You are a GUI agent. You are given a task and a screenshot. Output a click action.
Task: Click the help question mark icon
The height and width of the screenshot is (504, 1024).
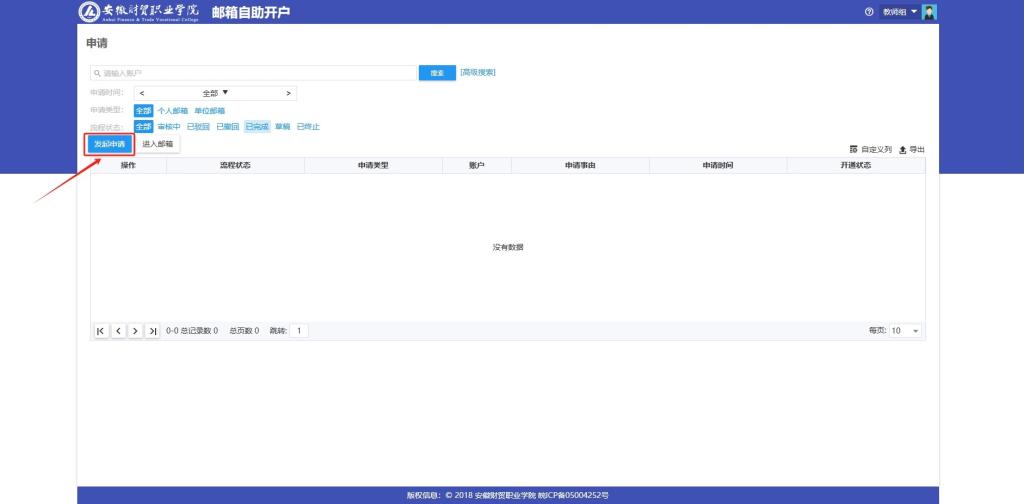click(x=869, y=12)
